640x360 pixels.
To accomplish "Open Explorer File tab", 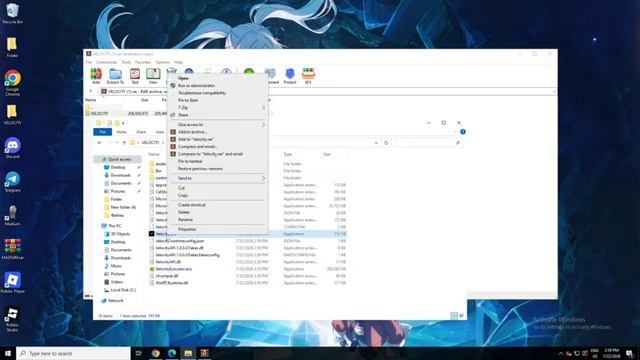I will click(102, 132).
